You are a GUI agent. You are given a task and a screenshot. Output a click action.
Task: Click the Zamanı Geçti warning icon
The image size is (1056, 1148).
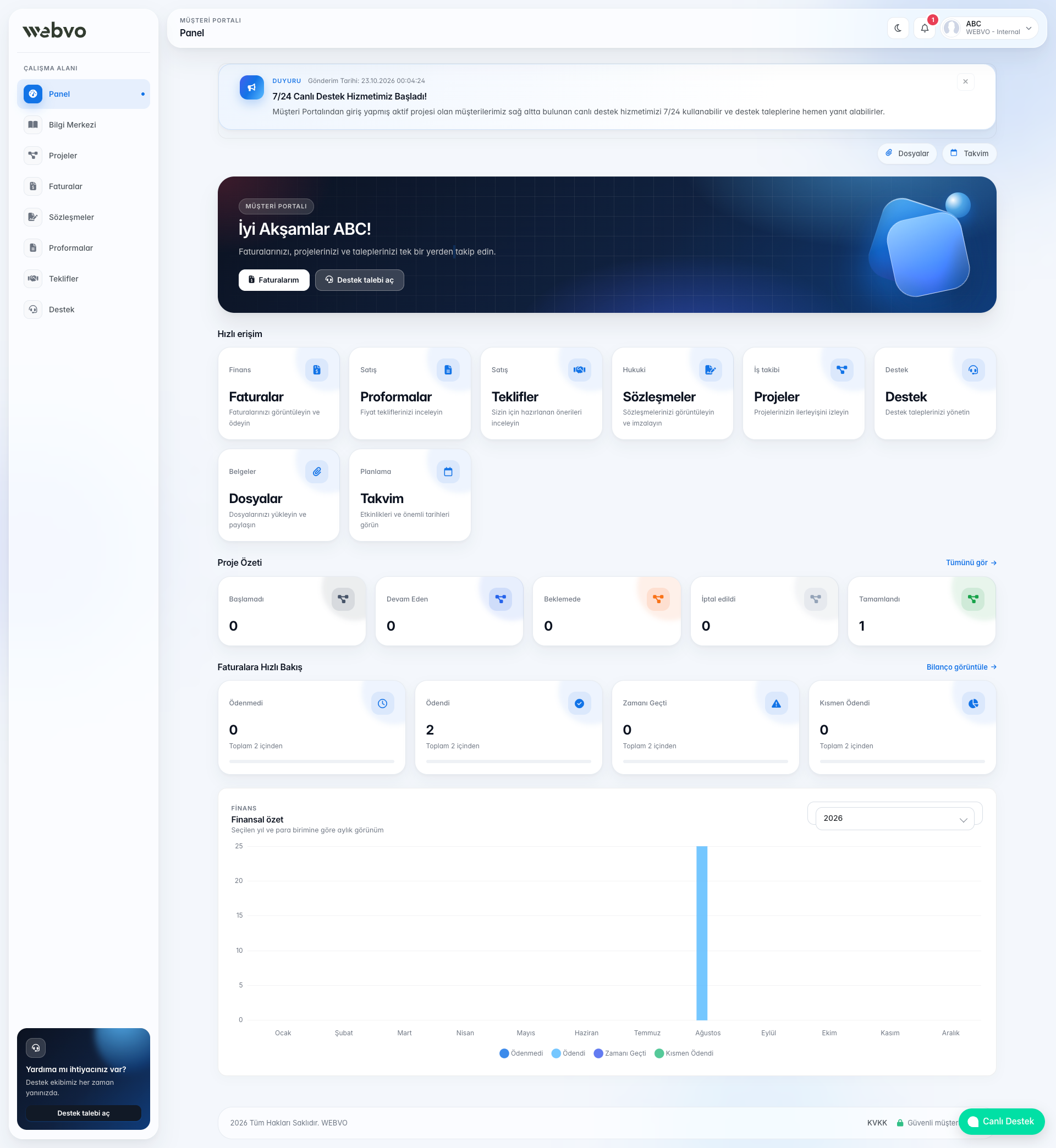(x=776, y=704)
